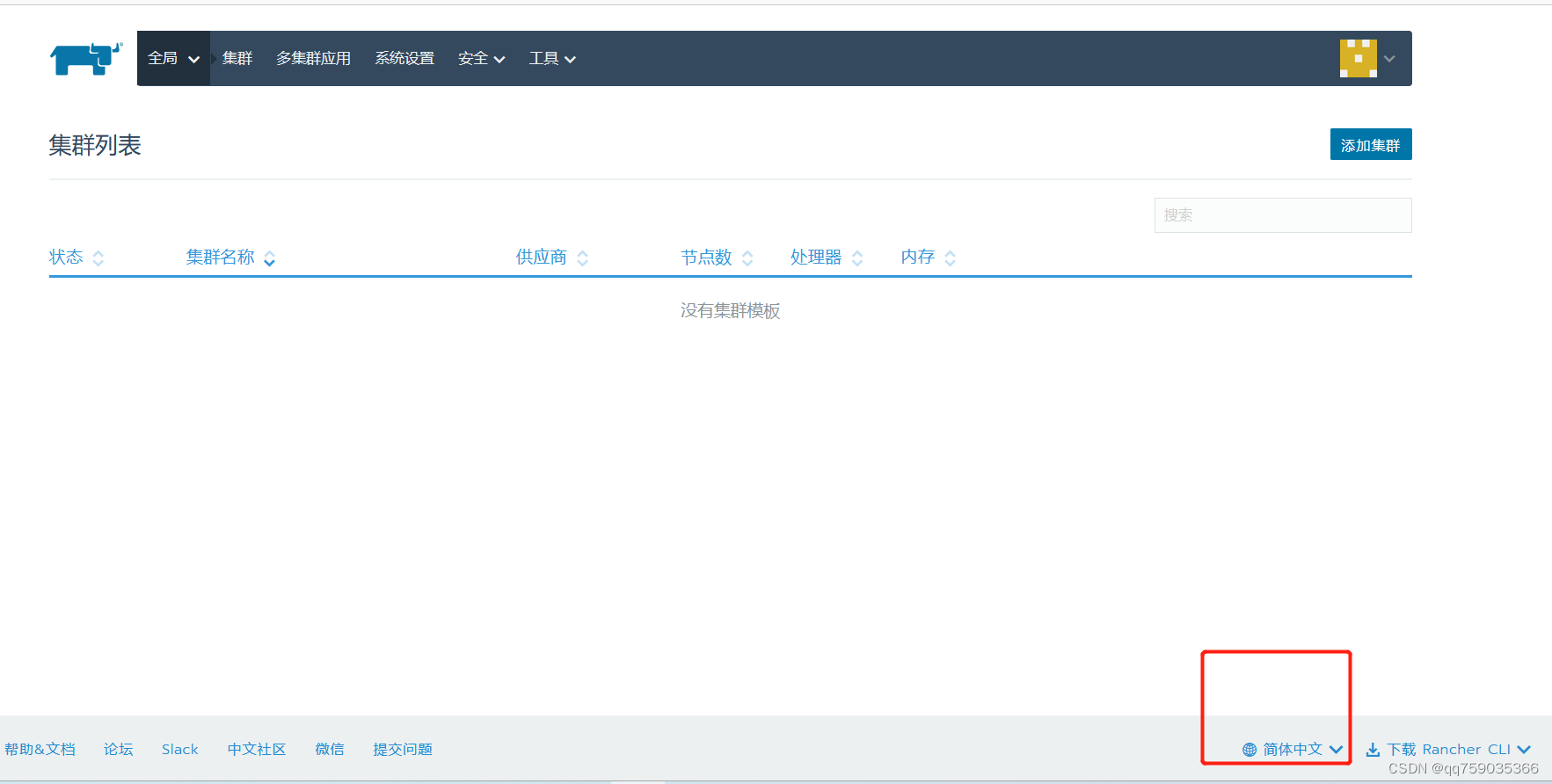Open the 论坛 footer link

119,750
